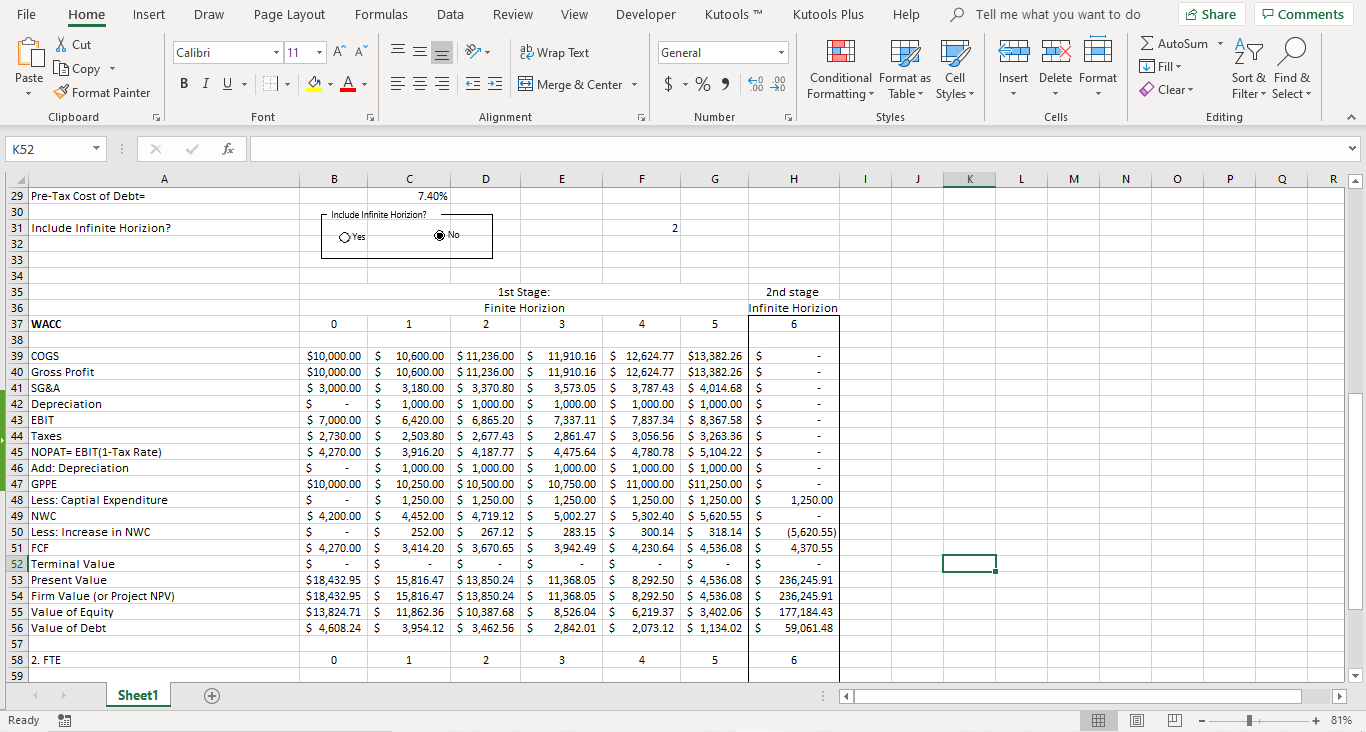
Task: Click the zoom slider handle
Action: click(x=1248, y=720)
